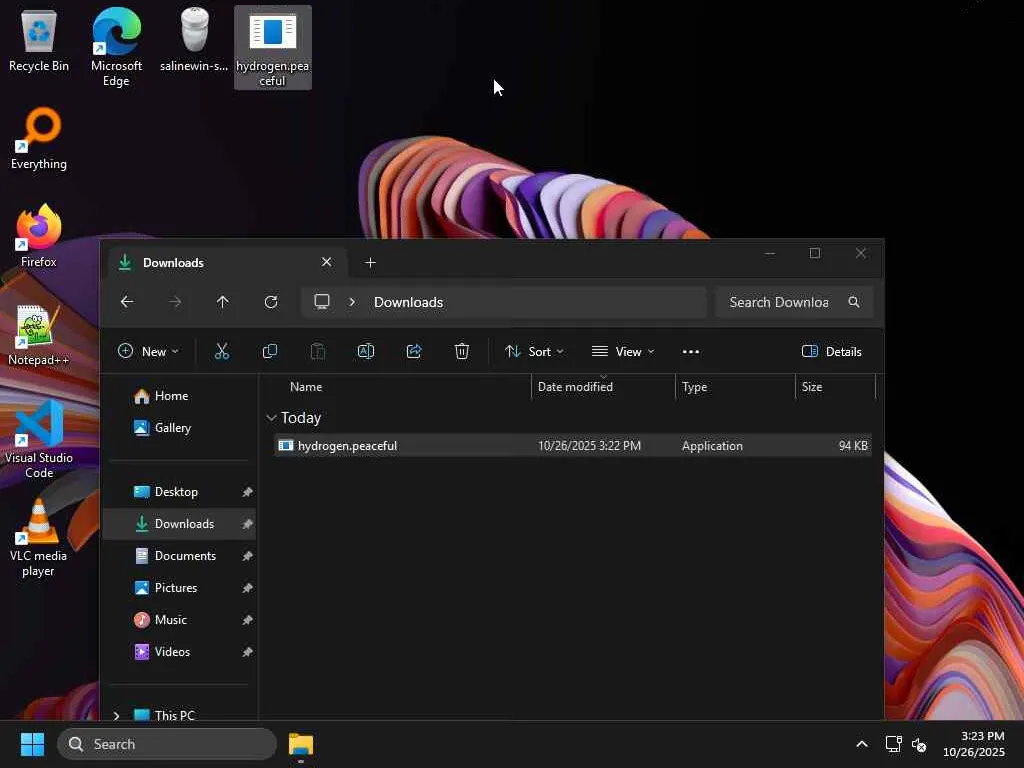
Task: Unpin Desktop from quick access
Action: pyautogui.click(x=247, y=492)
